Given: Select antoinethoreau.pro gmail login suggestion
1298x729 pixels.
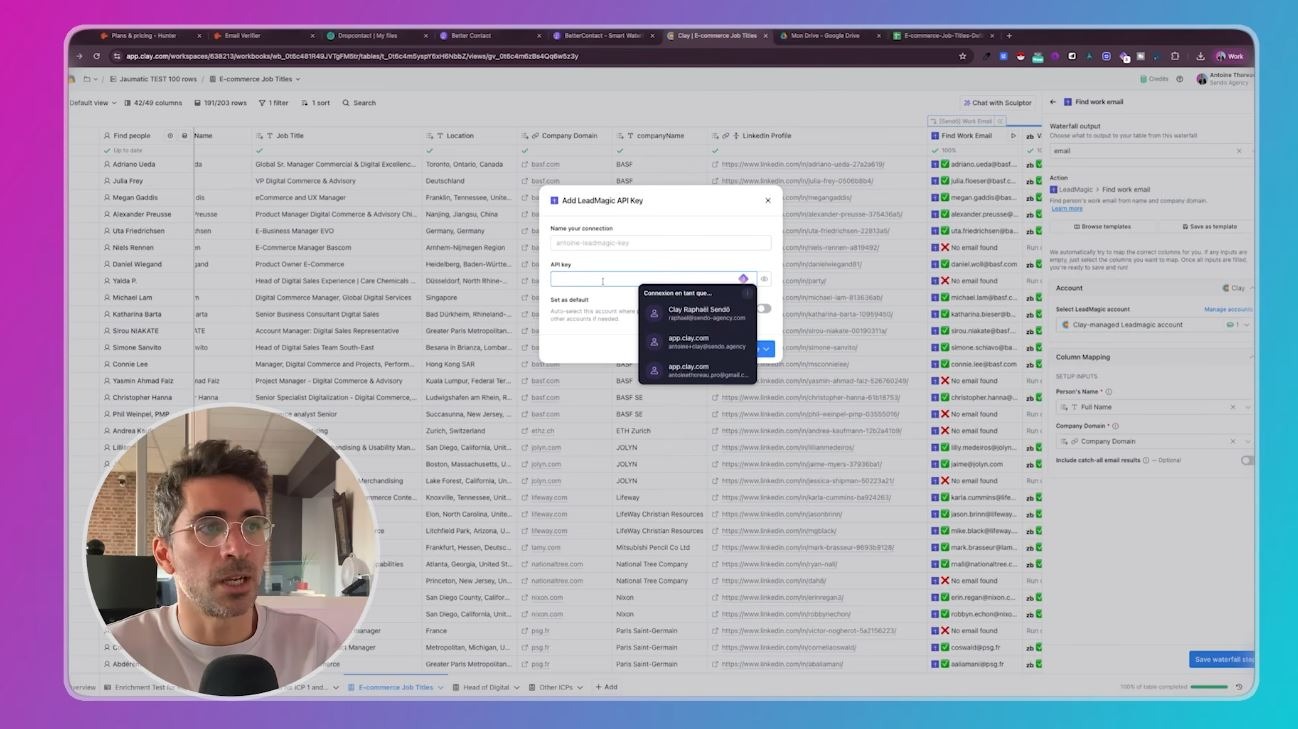Looking at the screenshot, I should 697,370.
